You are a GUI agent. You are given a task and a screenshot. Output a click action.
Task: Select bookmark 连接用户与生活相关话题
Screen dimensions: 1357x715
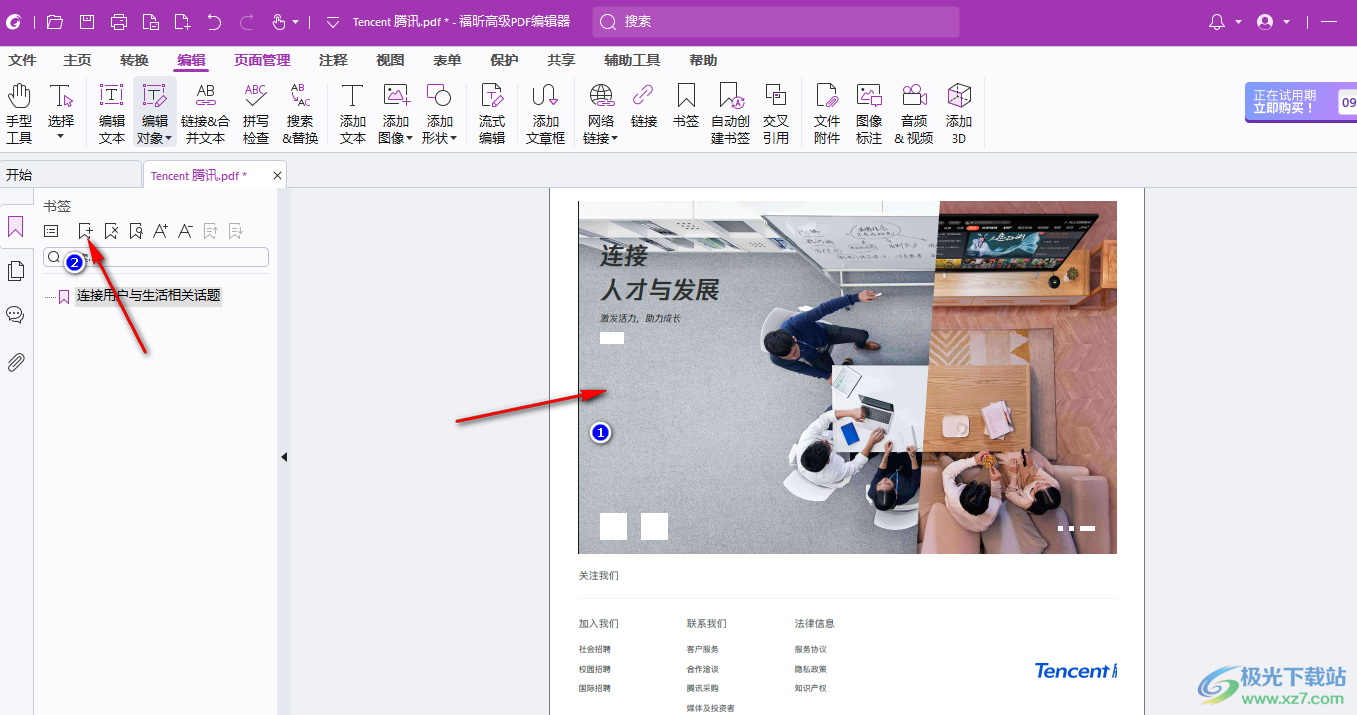pyautogui.click(x=148, y=294)
